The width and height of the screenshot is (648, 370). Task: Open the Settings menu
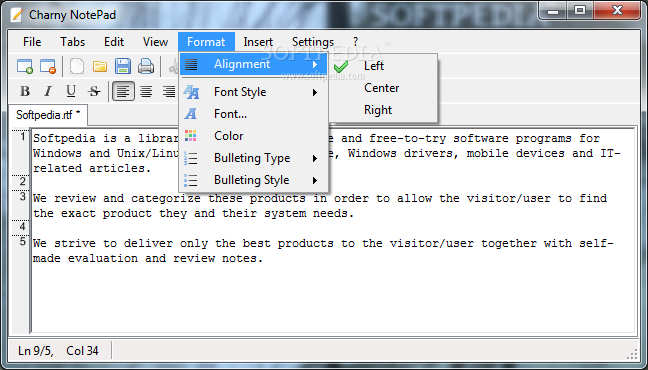[x=313, y=42]
